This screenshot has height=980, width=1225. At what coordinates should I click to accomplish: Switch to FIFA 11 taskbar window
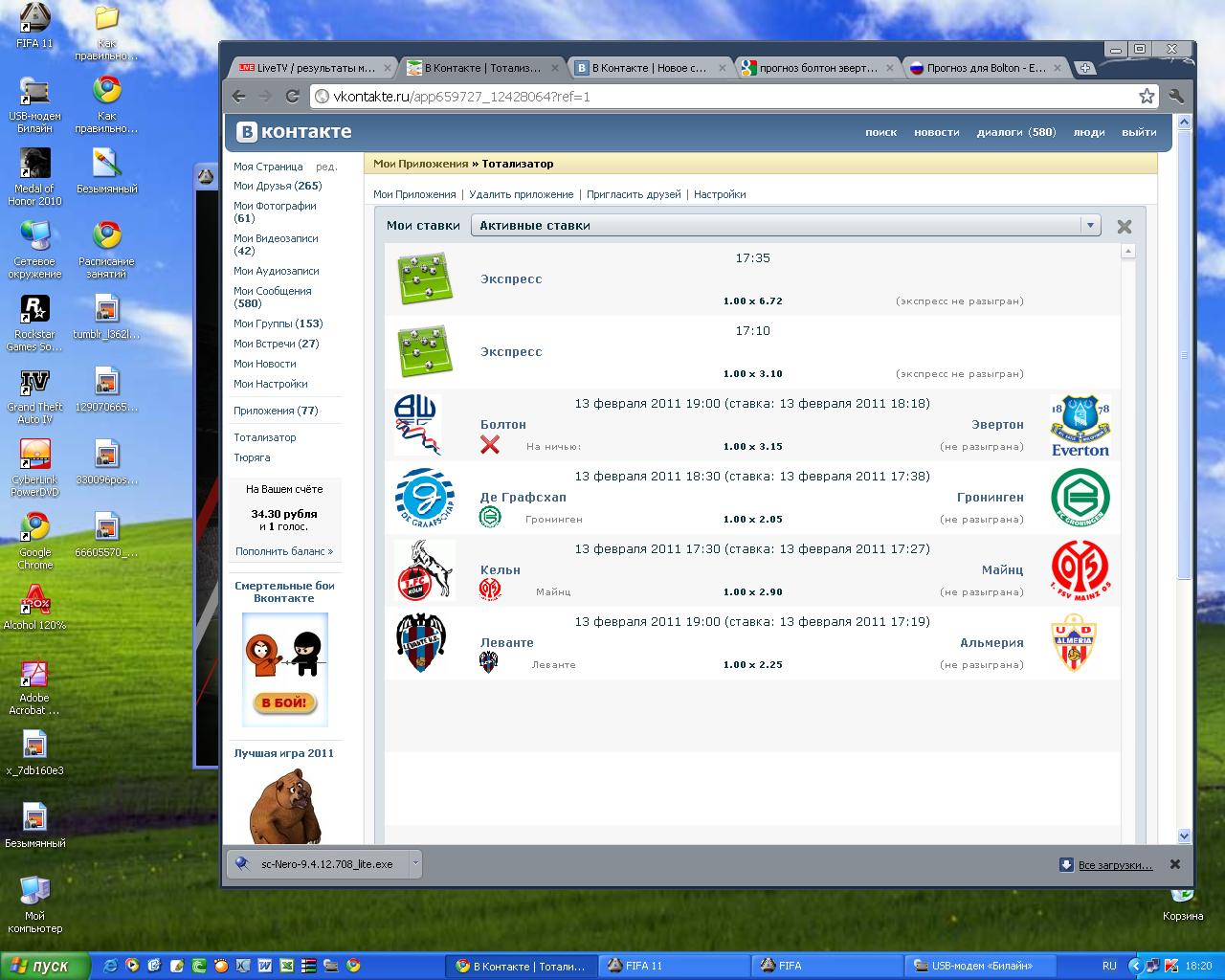click(675, 966)
